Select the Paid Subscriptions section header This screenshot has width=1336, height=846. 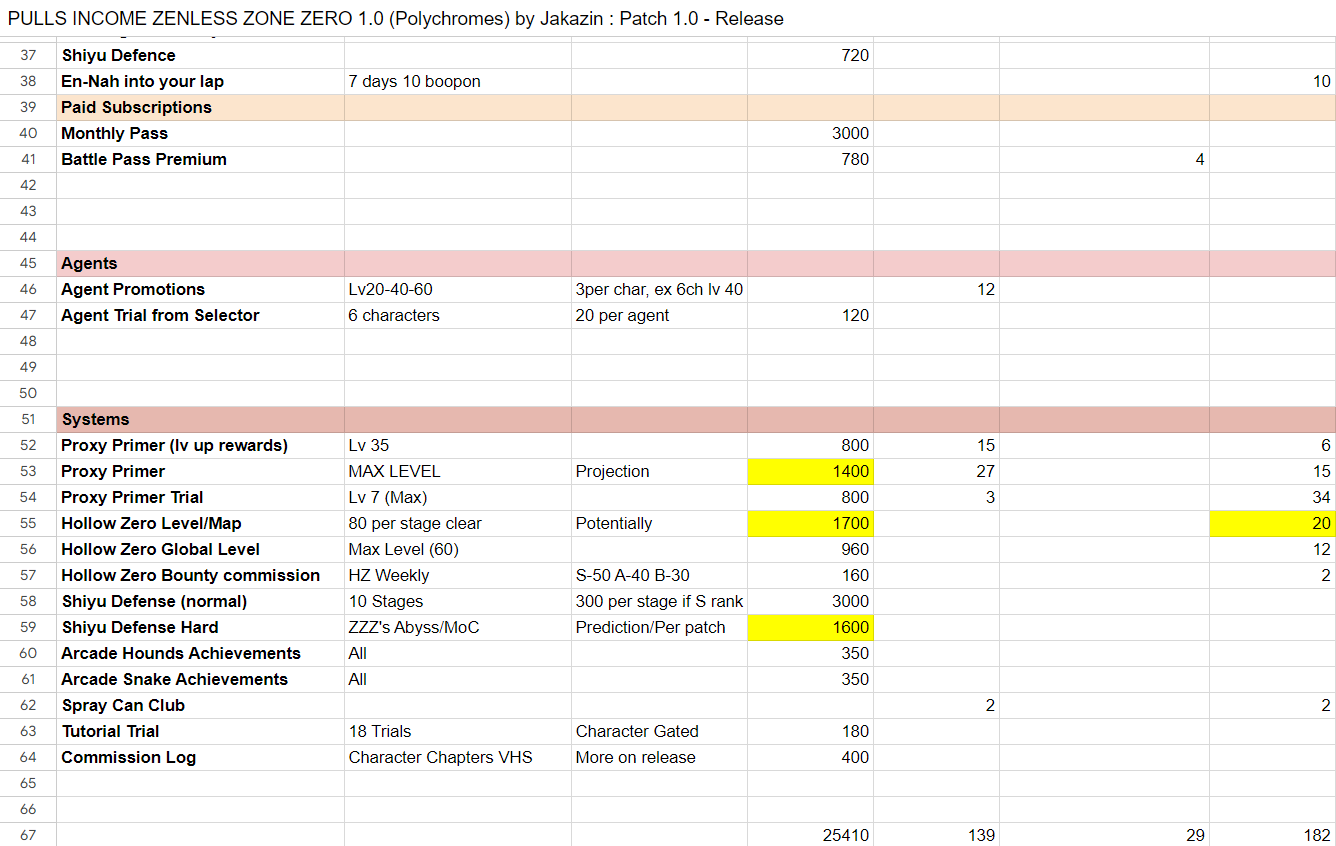click(x=200, y=107)
